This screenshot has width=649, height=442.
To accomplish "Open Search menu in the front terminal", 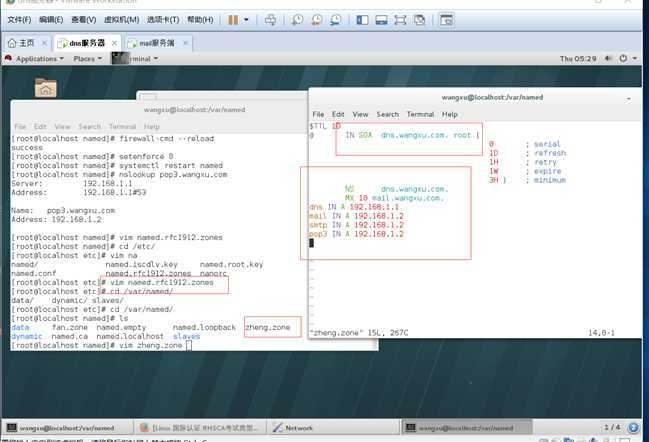I will [x=387, y=114].
